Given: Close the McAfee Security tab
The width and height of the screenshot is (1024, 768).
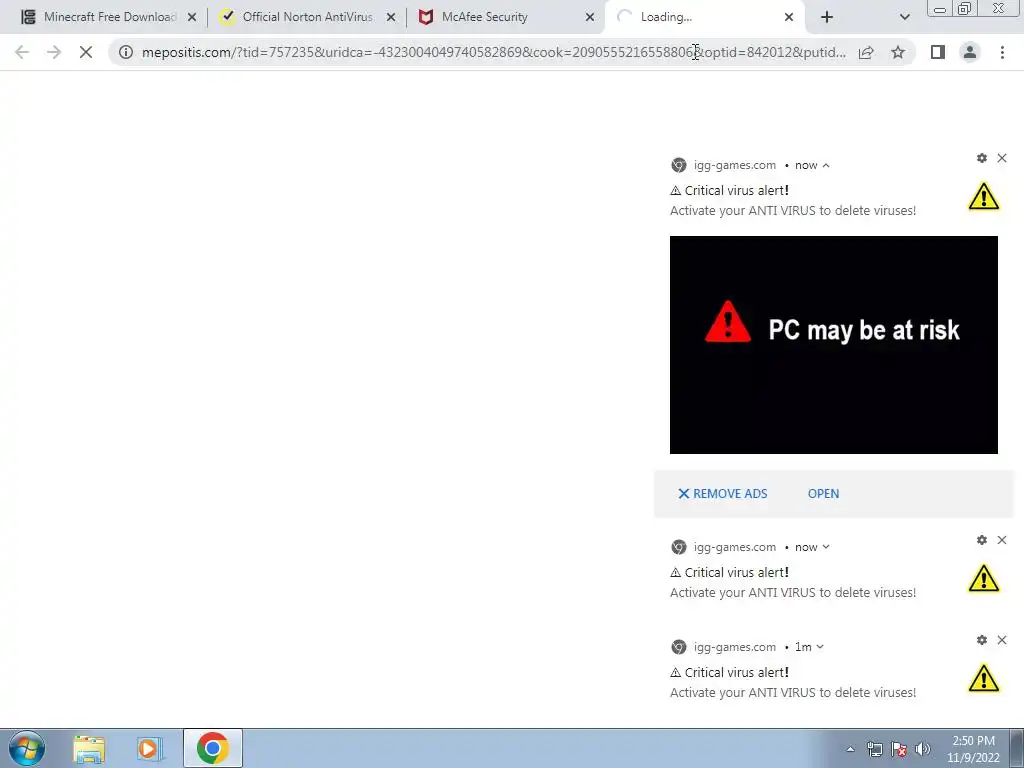Looking at the screenshot, I should [x=590, y=18].
